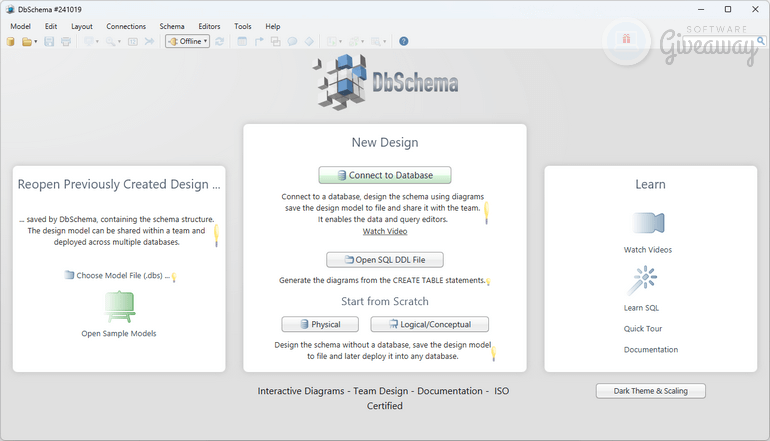Click the refresh icon next to Offline
The height and width of the screenshot is (441, 770).
point(219,42)
